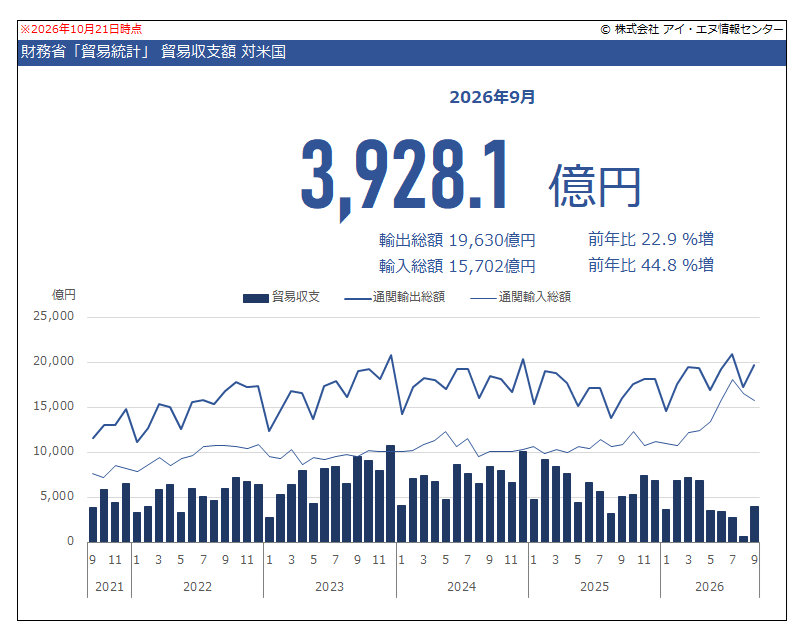
Task: Click the '2024' year label
Action: [x=461, y=587]
